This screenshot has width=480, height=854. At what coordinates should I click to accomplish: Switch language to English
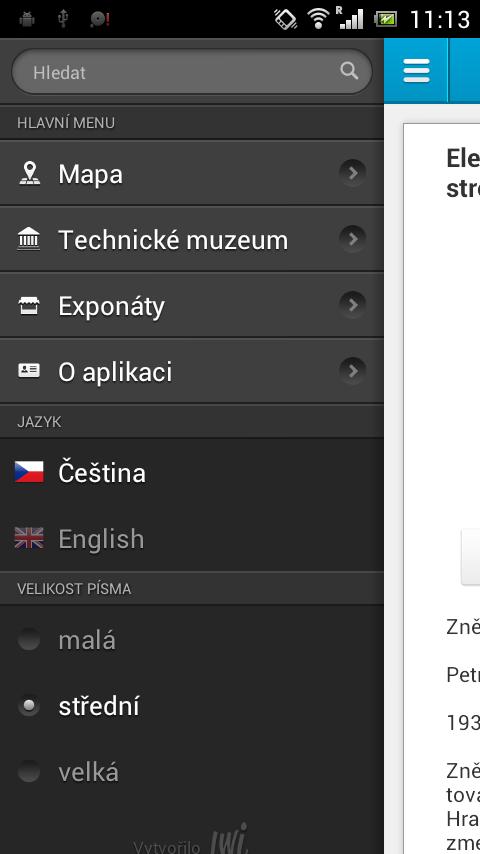192,538
